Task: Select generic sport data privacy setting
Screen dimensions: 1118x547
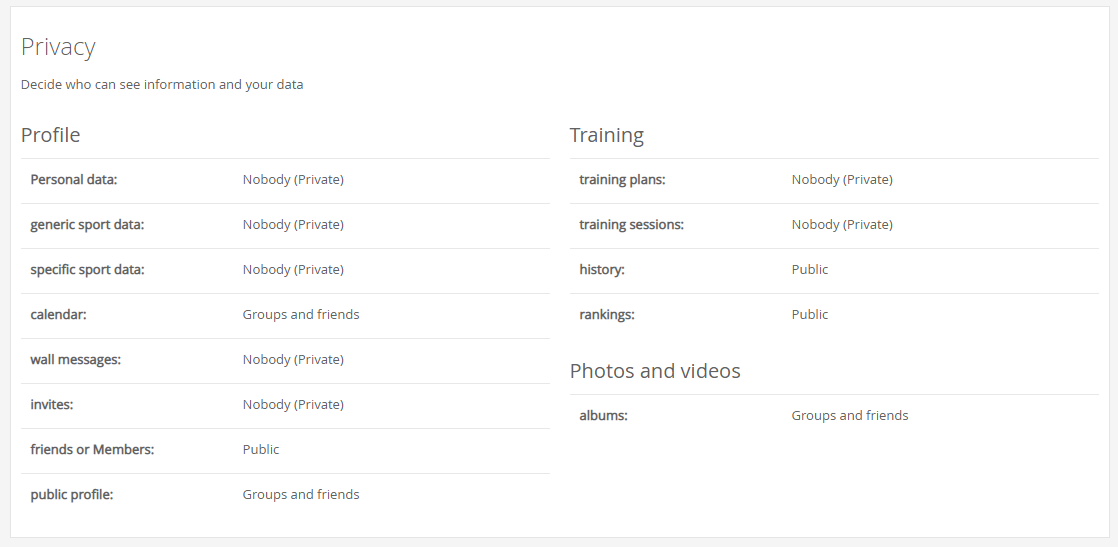Action: [292, 225]
